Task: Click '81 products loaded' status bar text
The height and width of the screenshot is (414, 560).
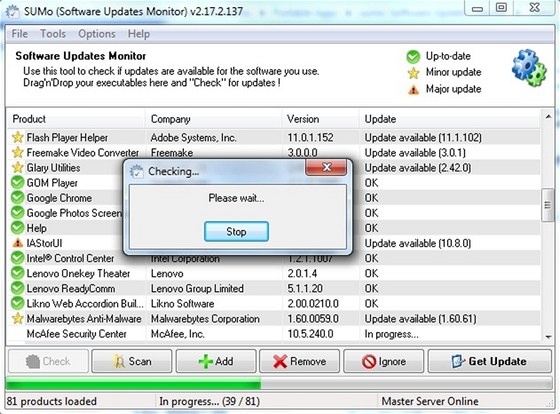Action: [51, 401]
